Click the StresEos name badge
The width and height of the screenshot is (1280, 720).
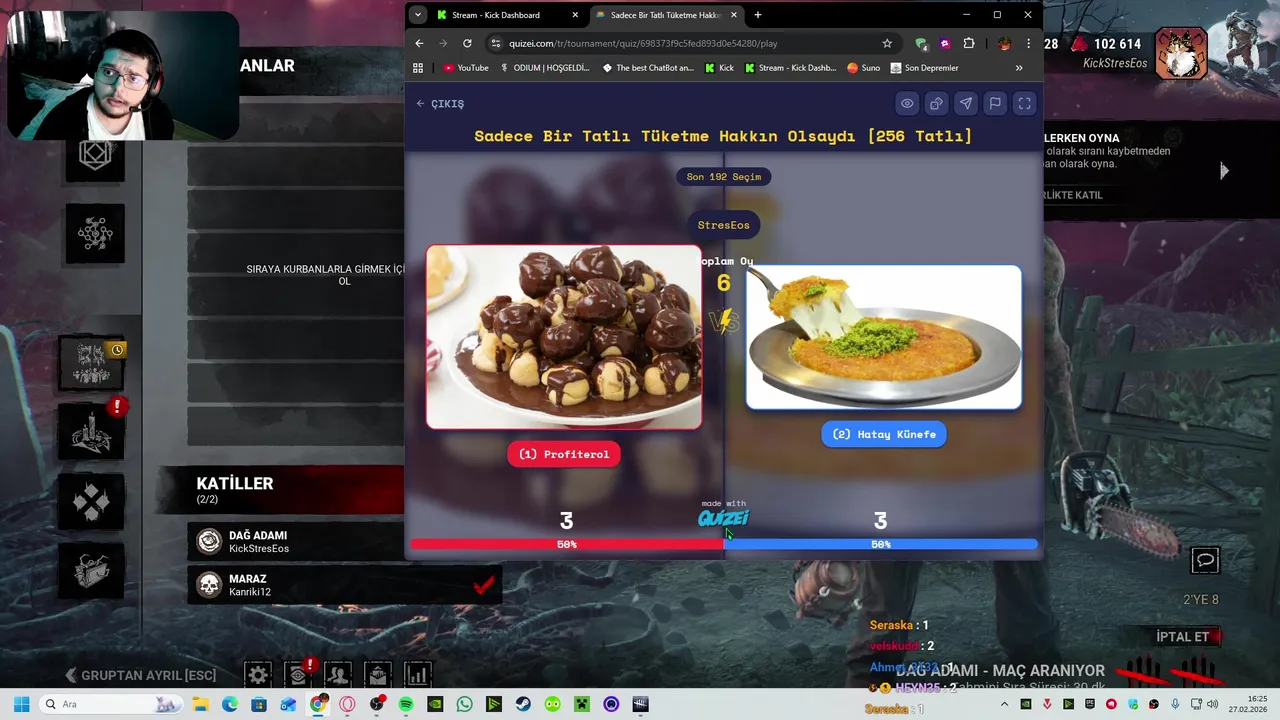point(723,225)
